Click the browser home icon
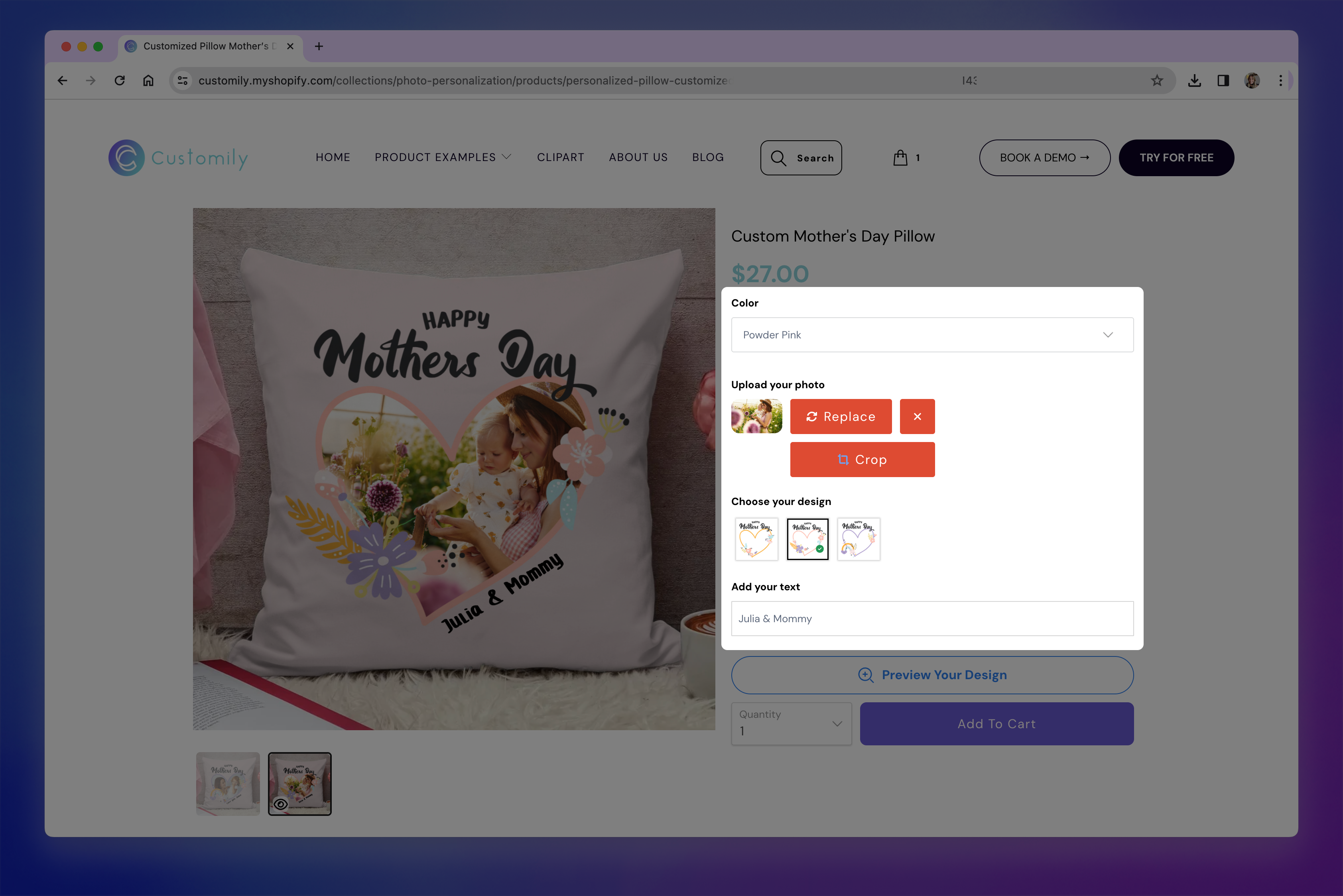1343x896 pixels. [148, 80]
